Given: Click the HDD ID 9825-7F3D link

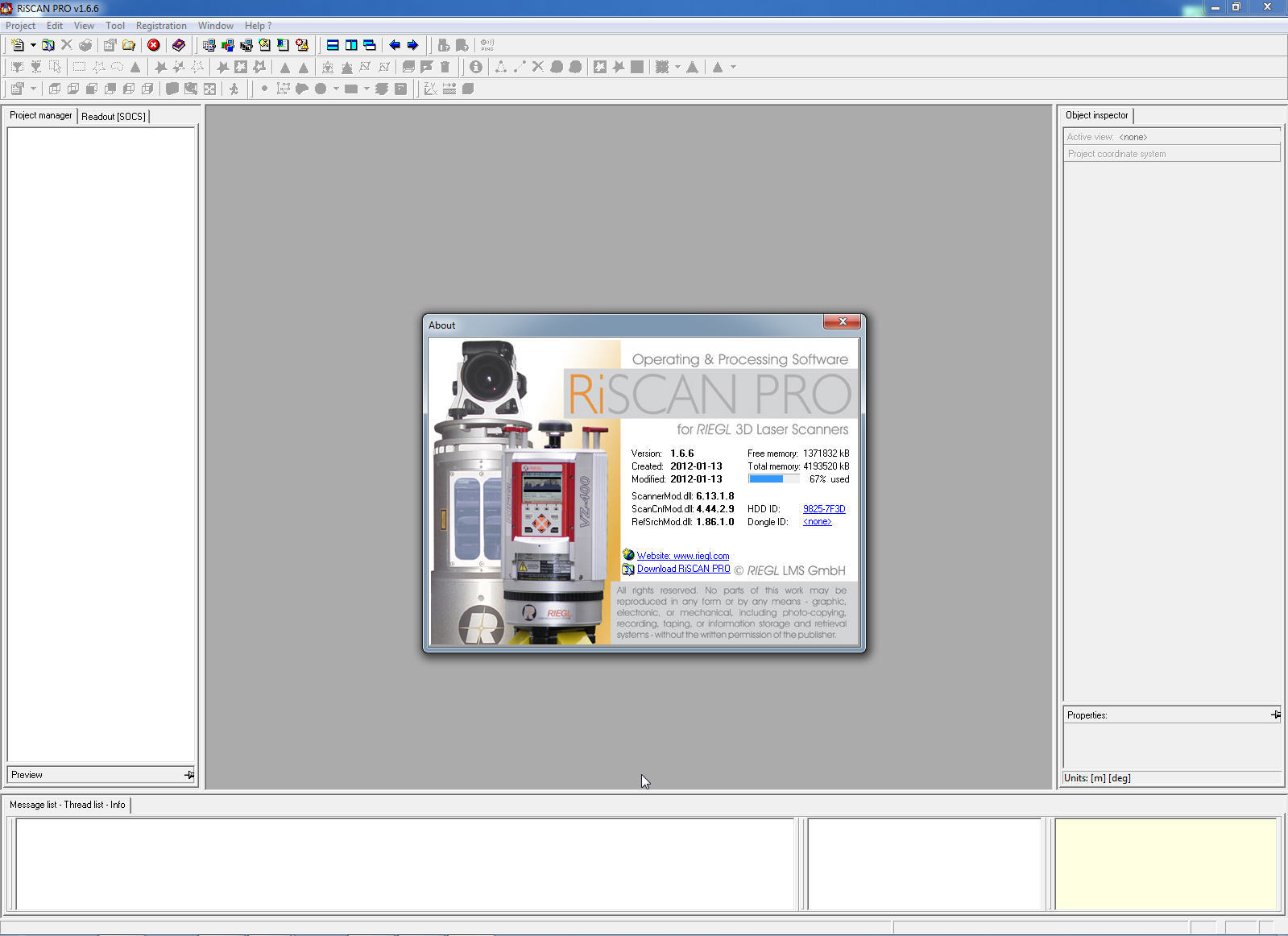Looking at the screenshot, I should 824,509.
